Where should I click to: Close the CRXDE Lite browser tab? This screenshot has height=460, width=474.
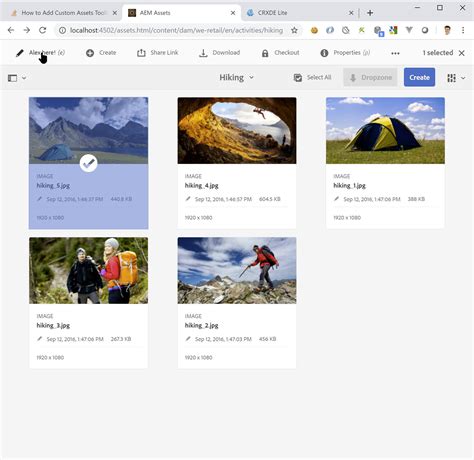[351, 13]
